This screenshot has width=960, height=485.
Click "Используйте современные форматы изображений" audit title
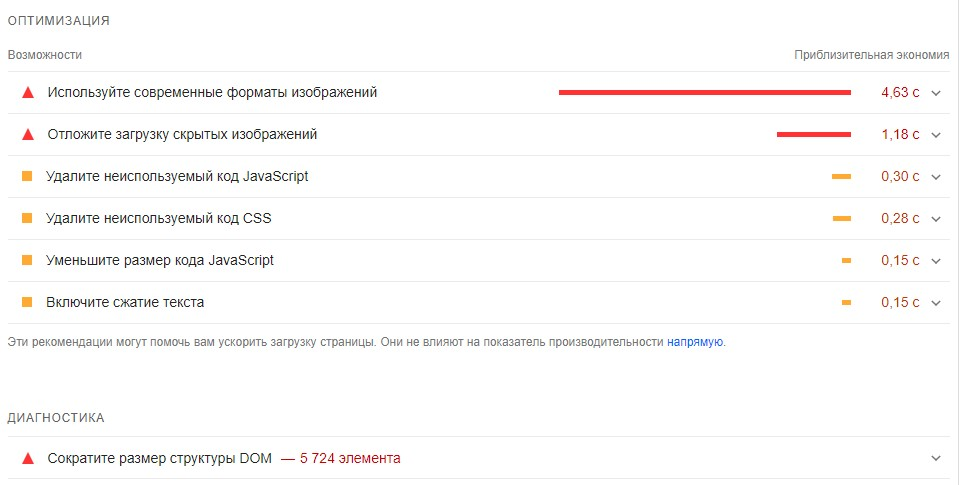[212, 92]
